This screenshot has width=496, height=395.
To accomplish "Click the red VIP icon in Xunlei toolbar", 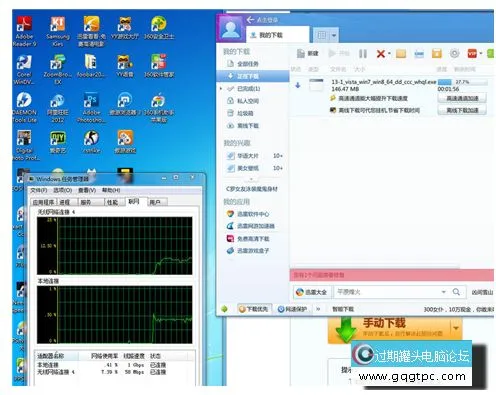I will (472, 53).
